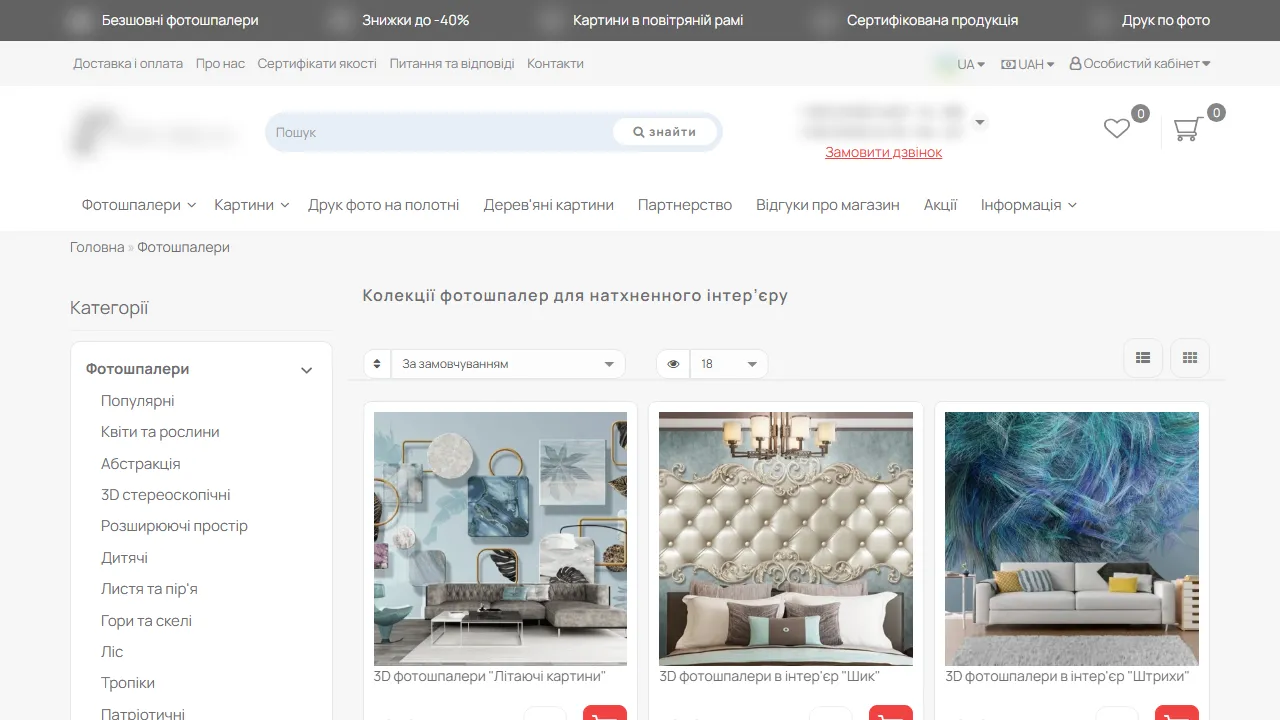Open Відгуки про магазин page
1280x720 pixels.
click(x=828, y=205)
